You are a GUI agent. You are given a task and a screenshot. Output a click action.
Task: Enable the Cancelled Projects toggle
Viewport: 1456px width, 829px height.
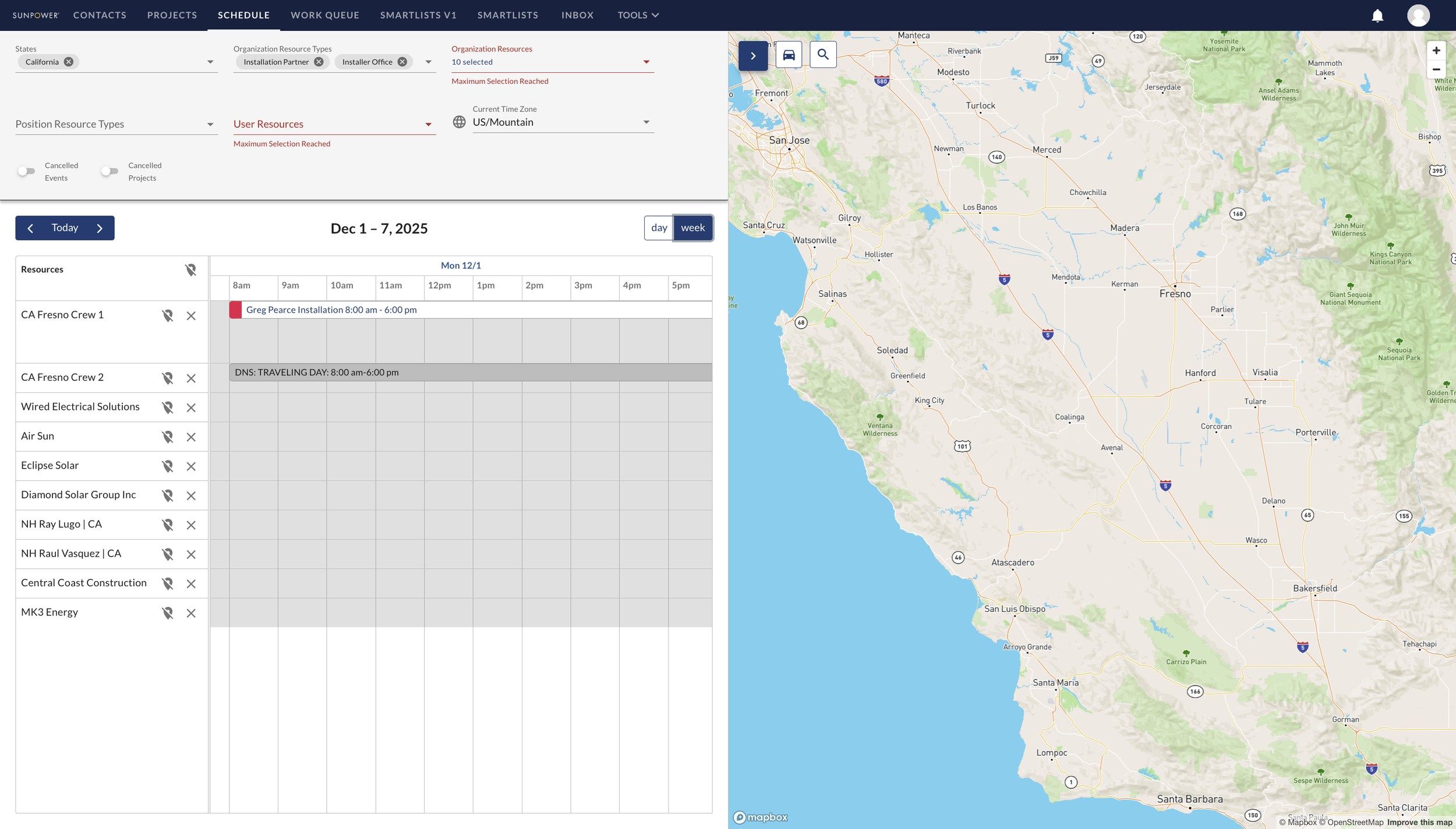[109, 171]
